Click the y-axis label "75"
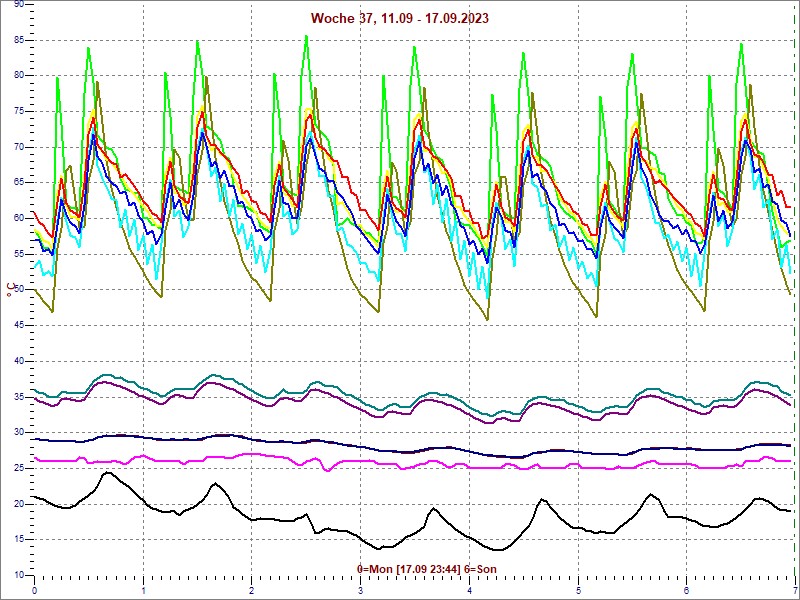 coord(19,111)
